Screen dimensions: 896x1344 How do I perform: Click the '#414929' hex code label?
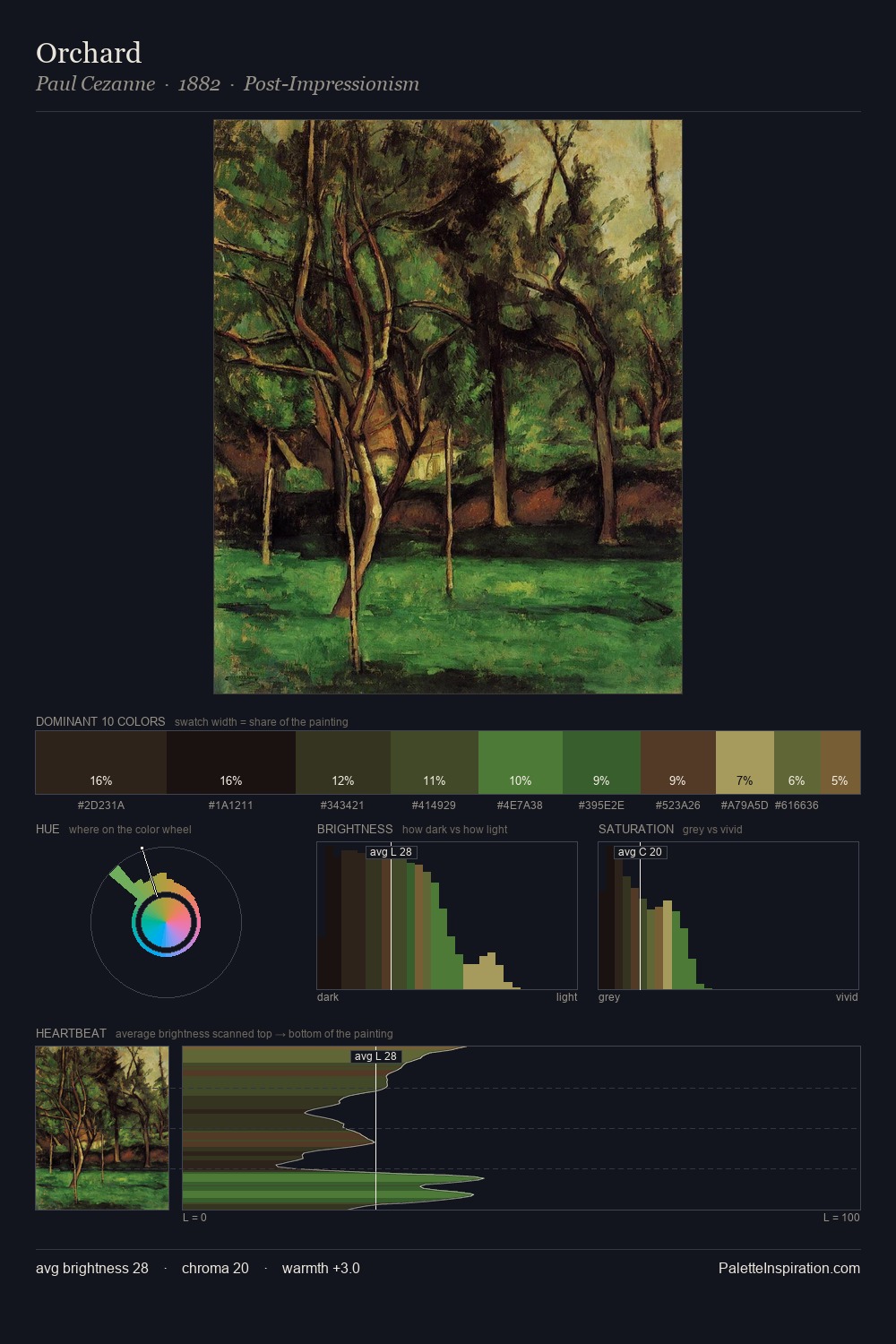pos(435,806)
